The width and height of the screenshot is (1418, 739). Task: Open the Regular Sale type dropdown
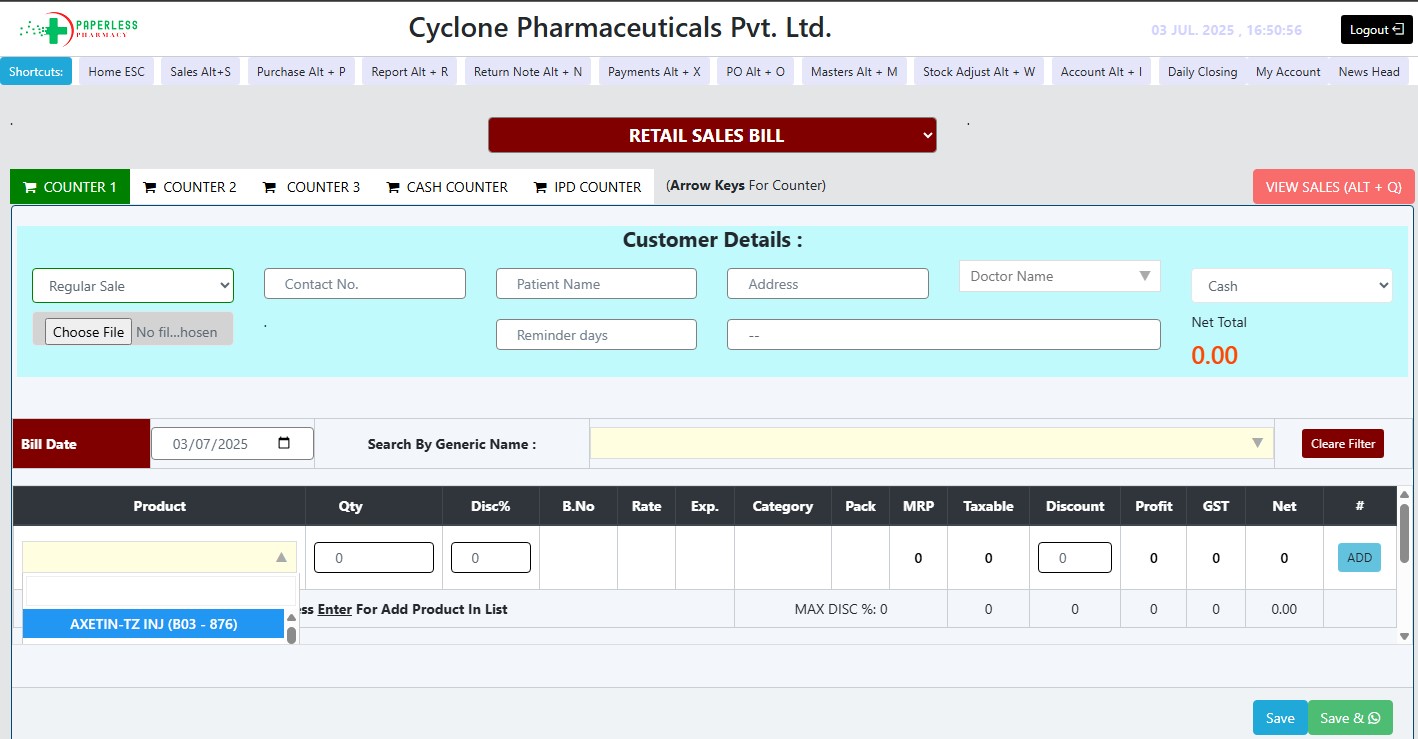pos(133,286)
